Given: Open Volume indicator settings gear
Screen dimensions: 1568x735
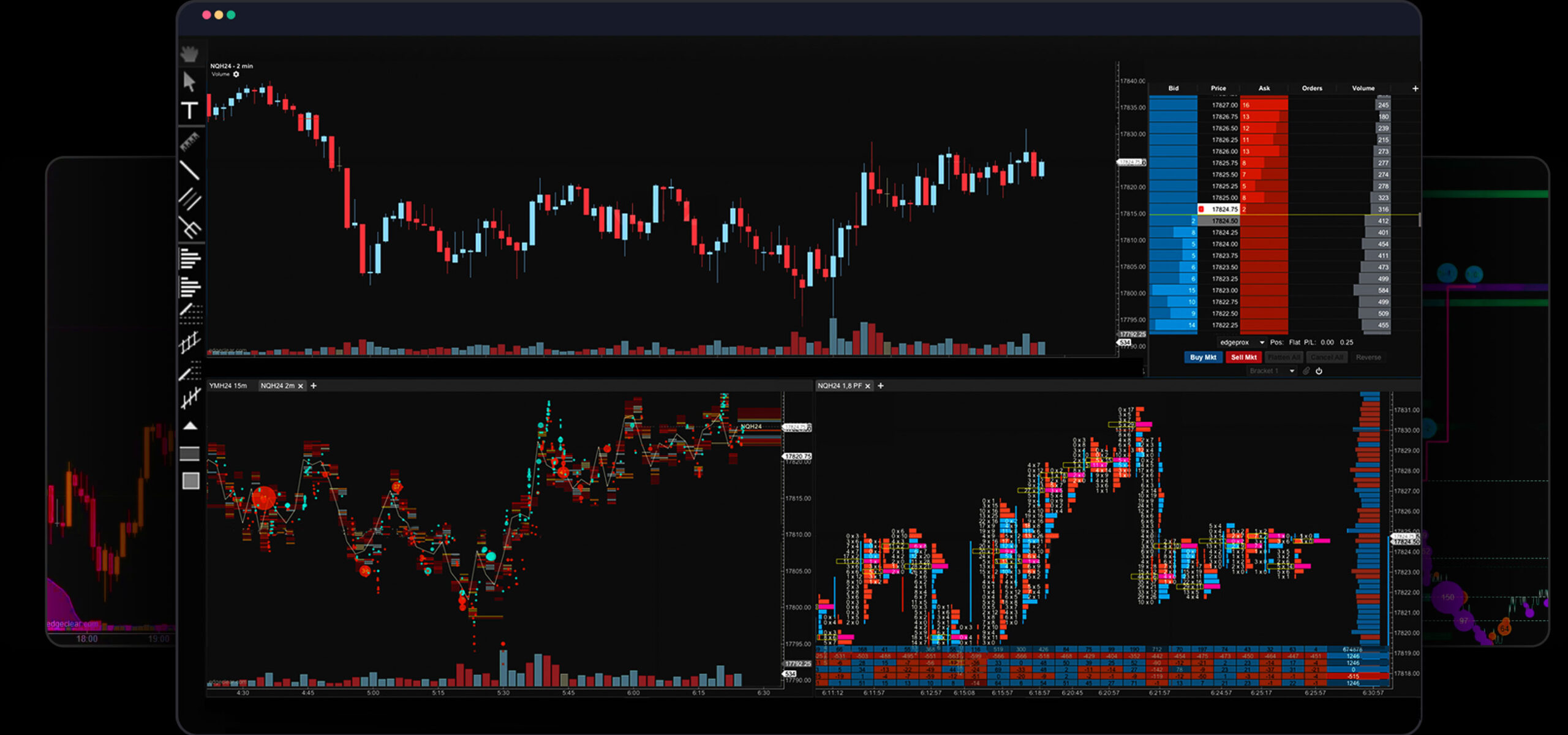Looking at the screenshot, I should (x=236, y=75).
